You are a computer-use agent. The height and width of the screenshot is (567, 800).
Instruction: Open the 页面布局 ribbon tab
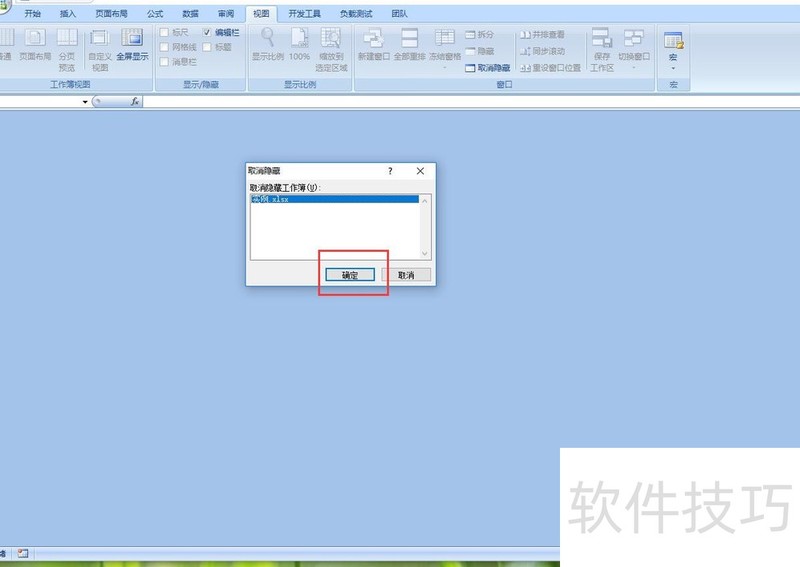click(111, 14)
